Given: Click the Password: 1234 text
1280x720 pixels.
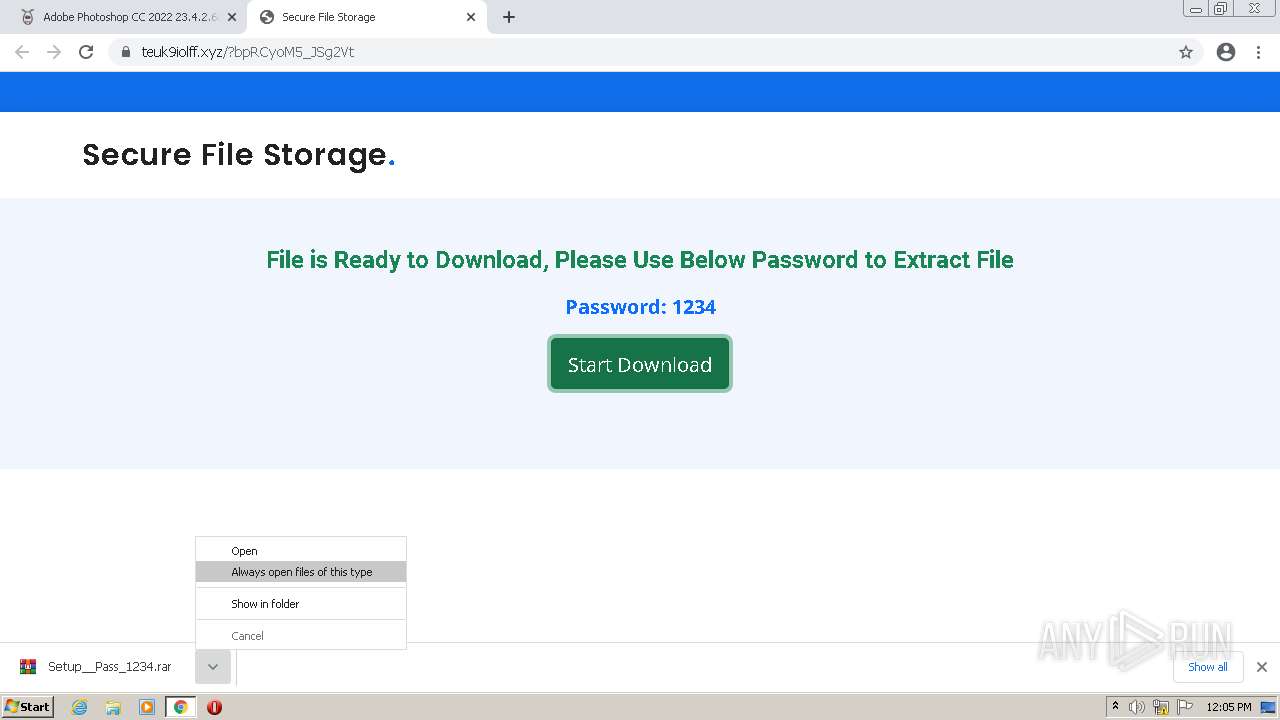Looking at the screenshot, I should [x=640, y=307].
